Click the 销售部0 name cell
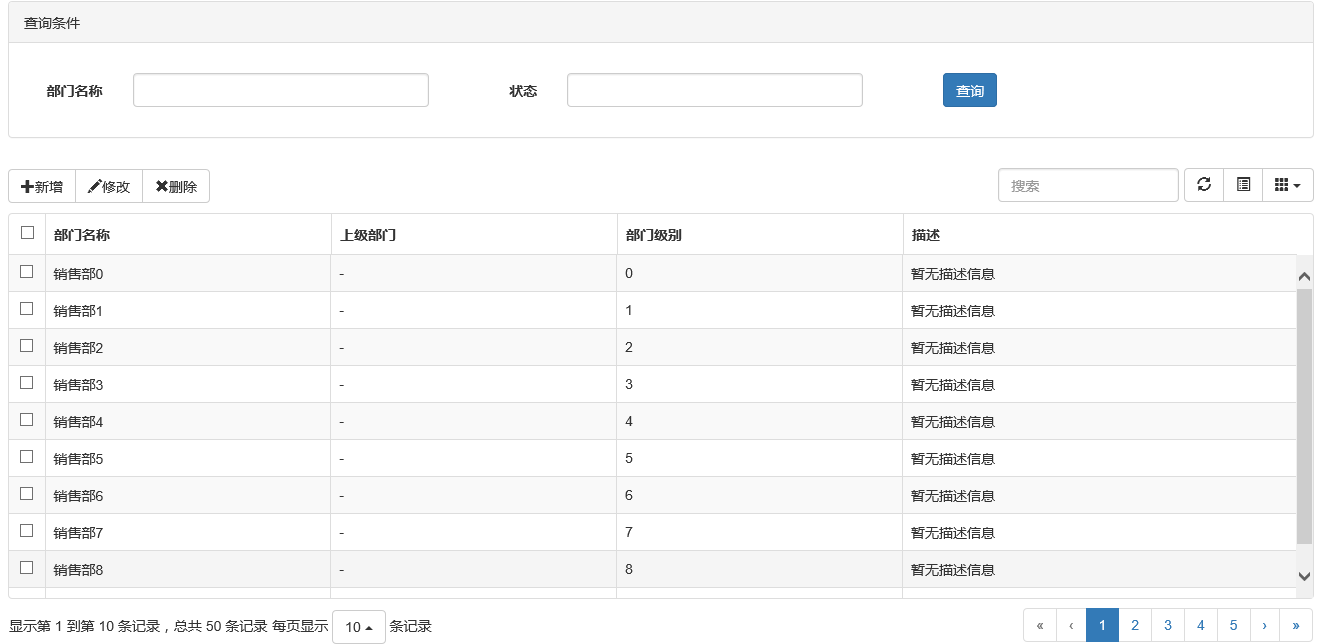1323x644 pixels. click(188, 273)
